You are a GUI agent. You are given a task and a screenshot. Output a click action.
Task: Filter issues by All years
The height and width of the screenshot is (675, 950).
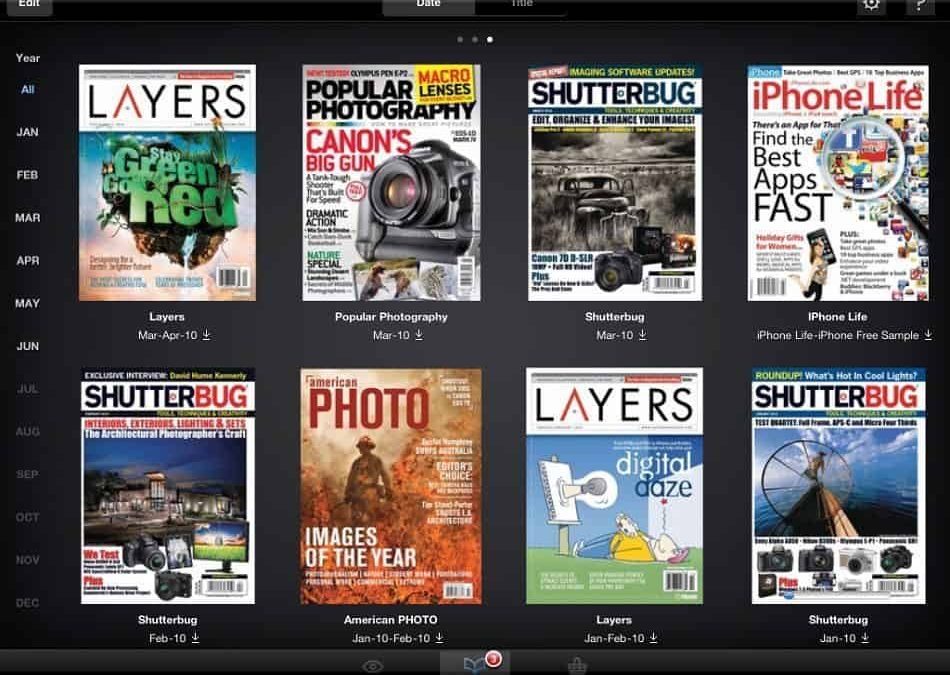[28, 89]
